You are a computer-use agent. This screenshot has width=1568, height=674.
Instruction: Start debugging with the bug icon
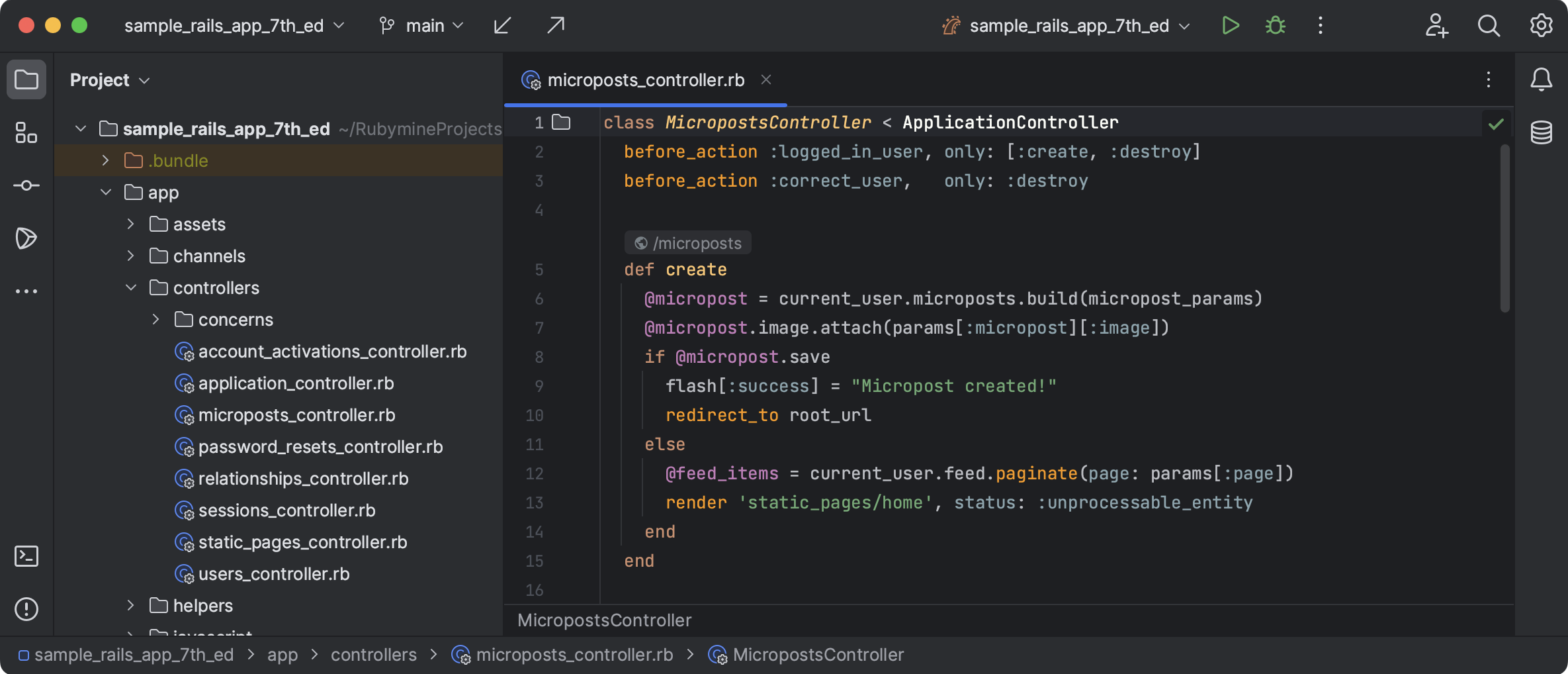point(1276,26)
